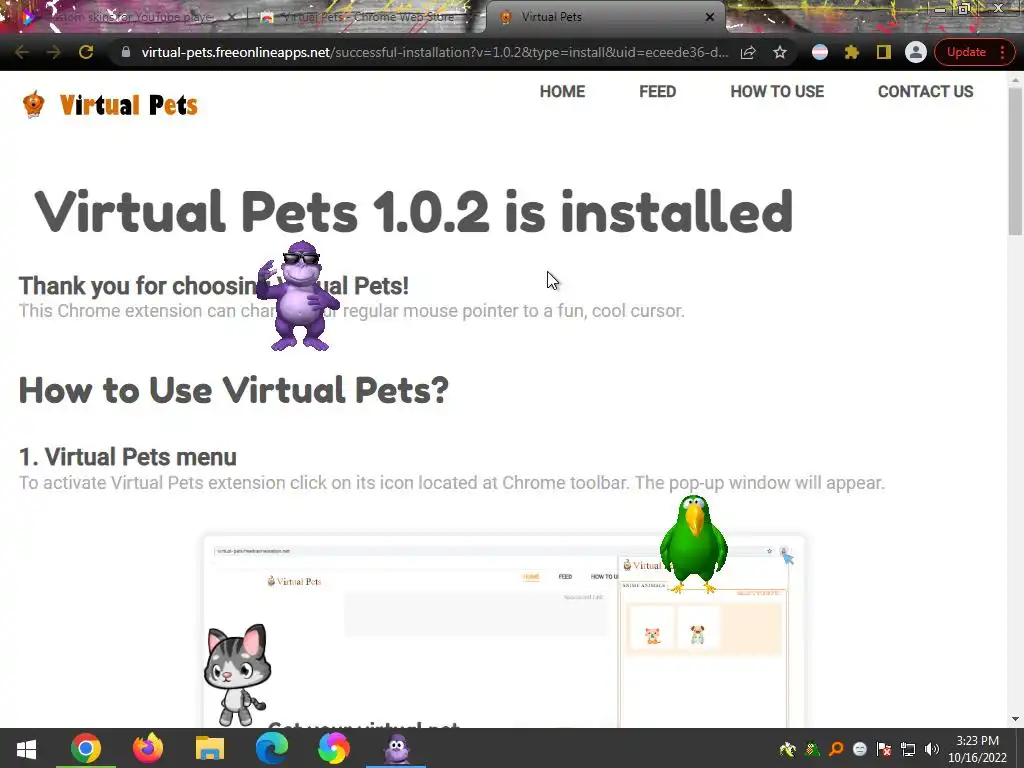Click the taskbar clock showing 3:23 PM

[977, 749]
